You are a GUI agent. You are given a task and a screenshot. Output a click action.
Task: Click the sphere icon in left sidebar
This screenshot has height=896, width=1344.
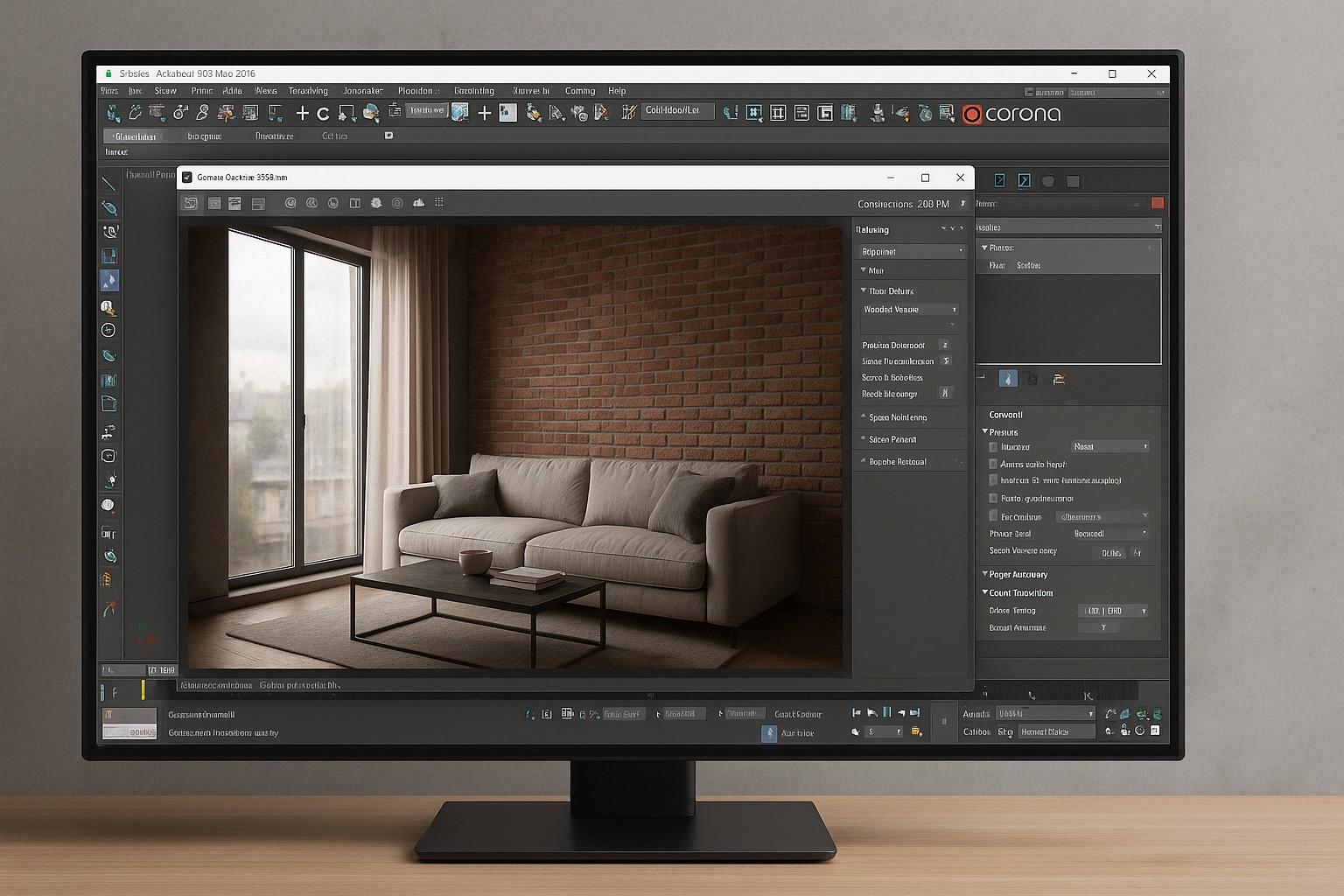pyautogui.click(x=108, y=505)
